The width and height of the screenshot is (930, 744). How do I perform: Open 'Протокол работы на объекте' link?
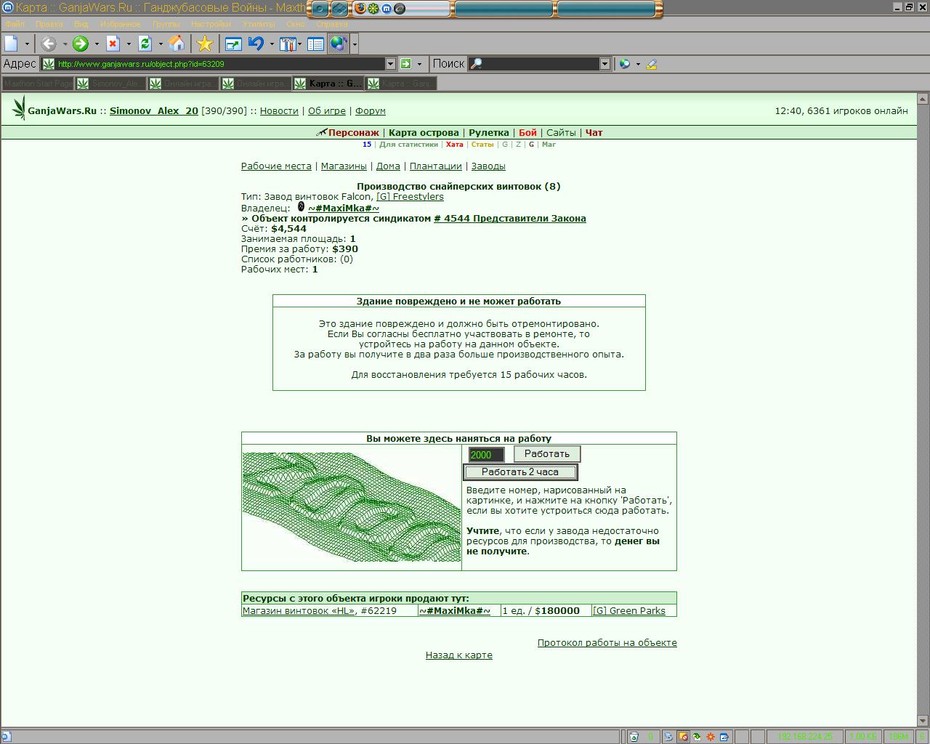pyautogui.click(x=607, y=643)
